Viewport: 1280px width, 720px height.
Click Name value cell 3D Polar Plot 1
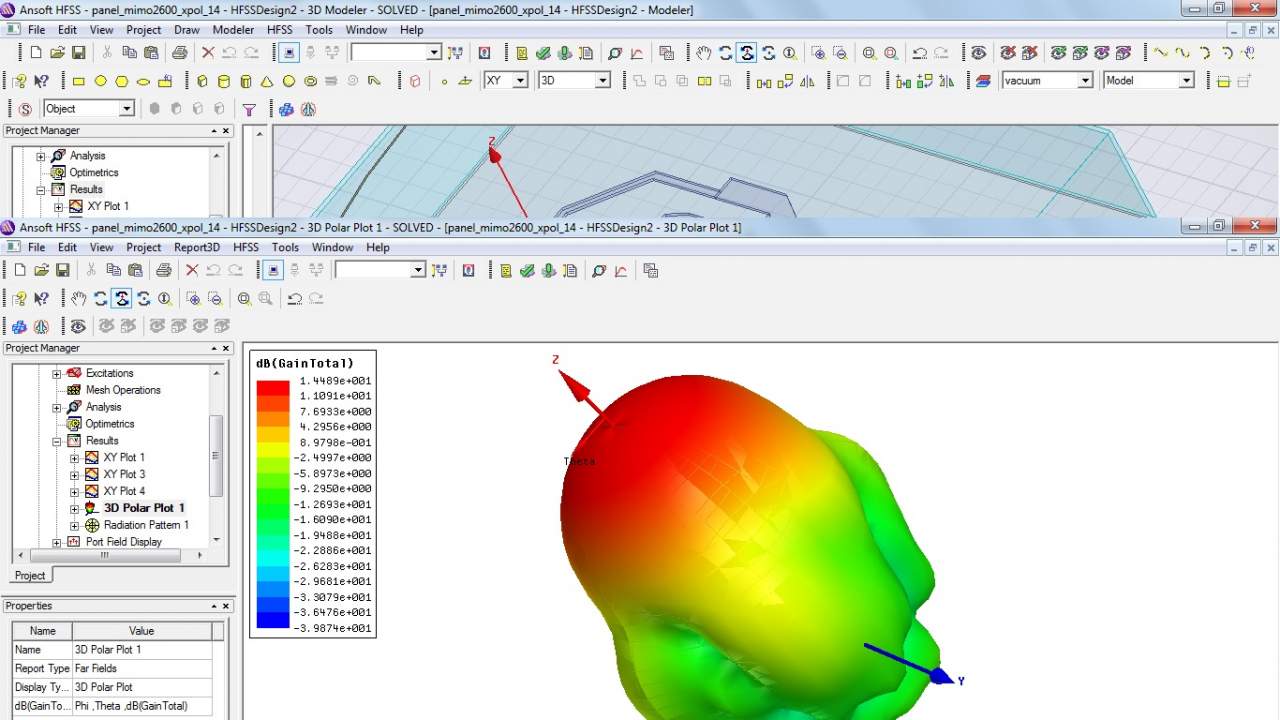pos(142,650)
